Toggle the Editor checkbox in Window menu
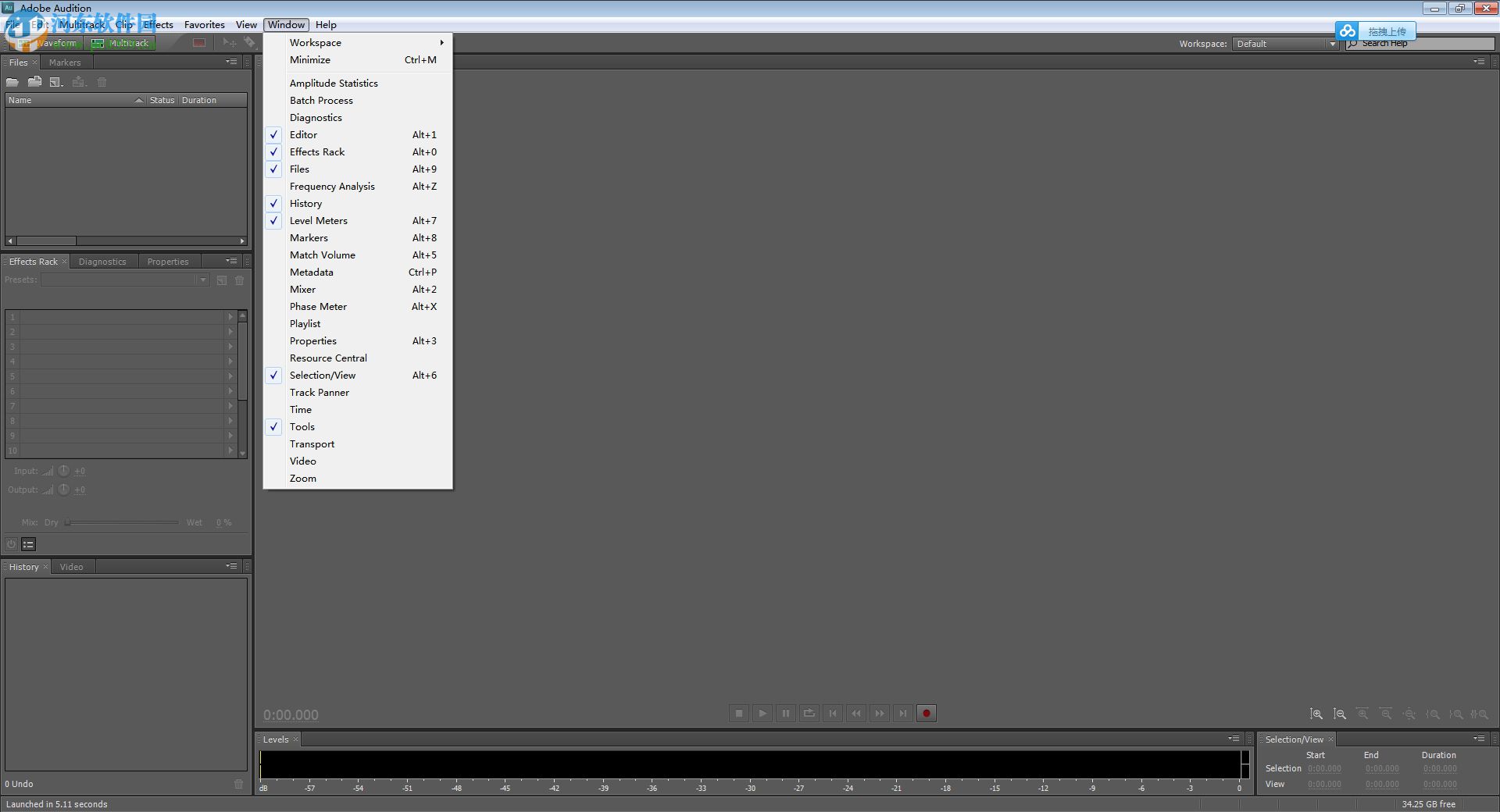The height and width of the screenshot is (812, 1500). (x=273, y=134)
